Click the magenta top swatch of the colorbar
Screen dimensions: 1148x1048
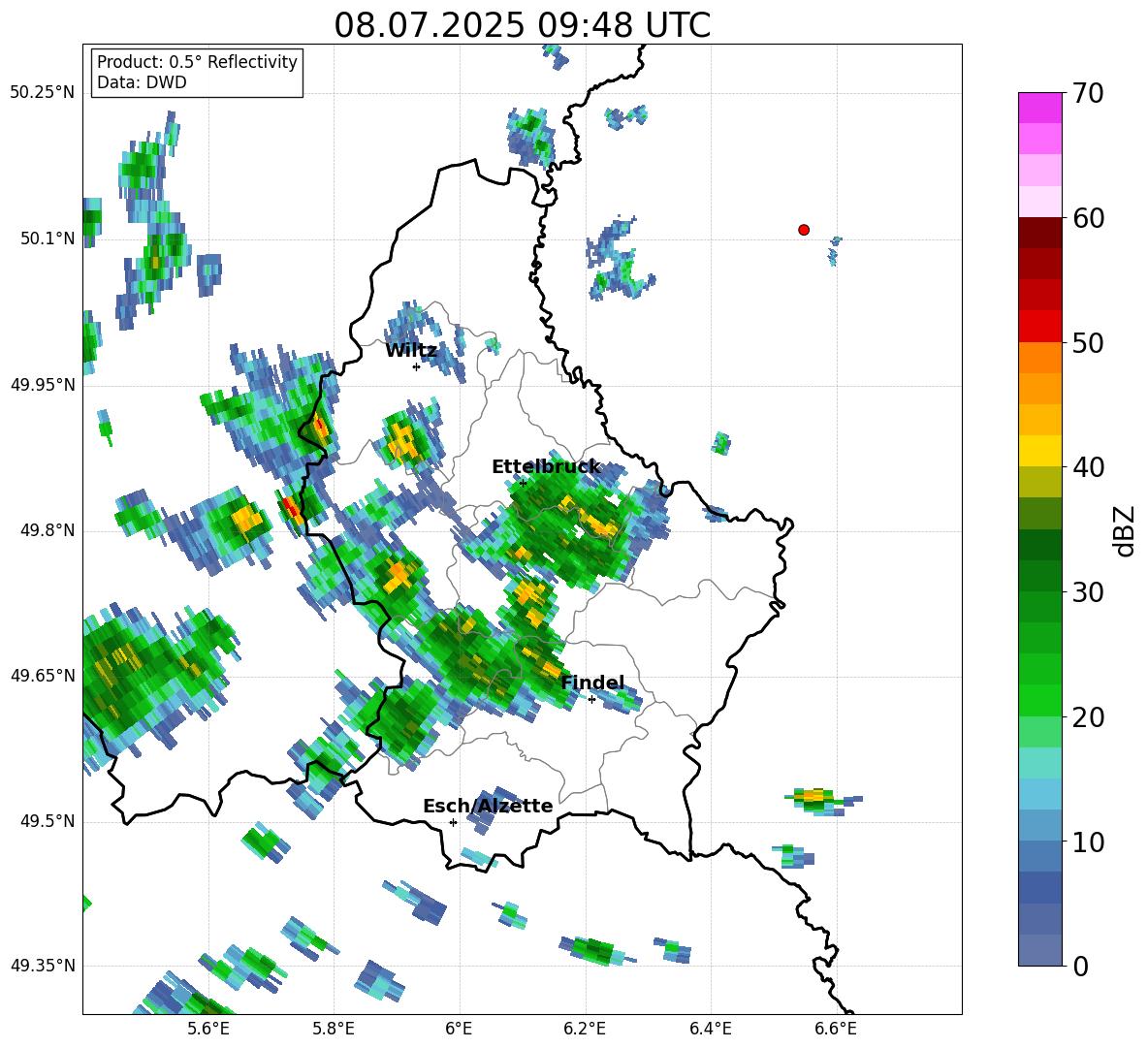1039,108
